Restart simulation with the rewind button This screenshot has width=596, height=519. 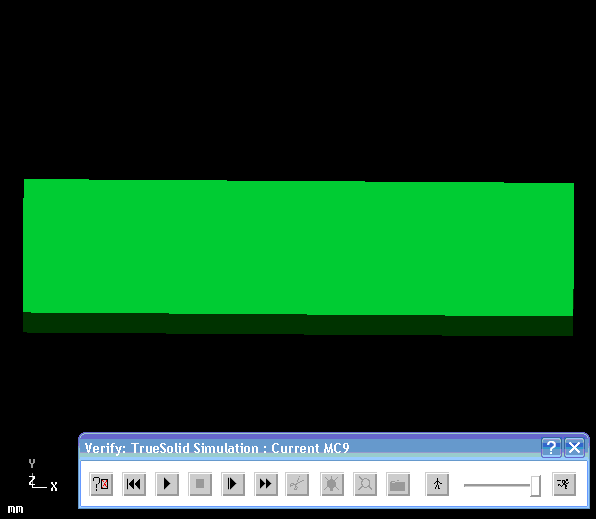coord(134,484)
